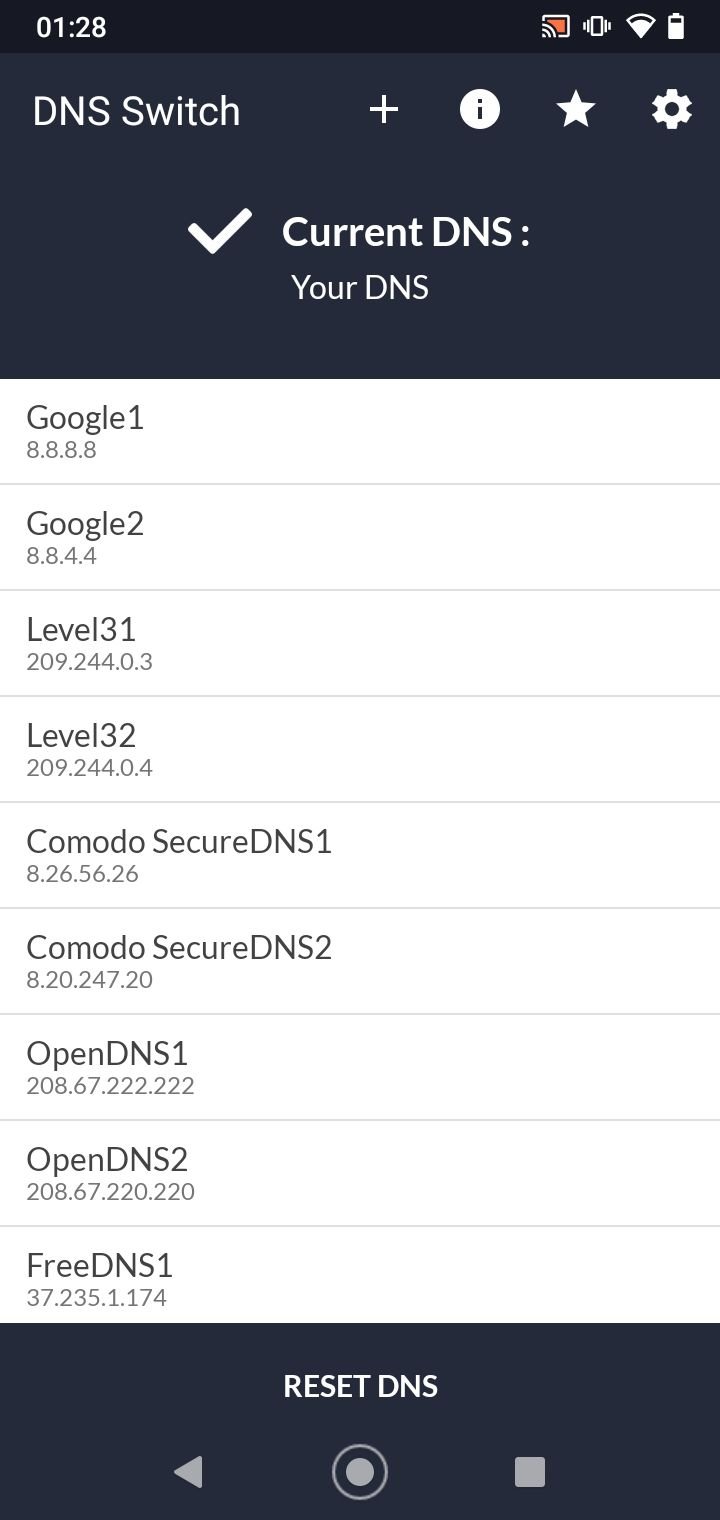This screenshot has height=1520, width=720.
Task: Tap the Android home circle button
Action: [x=360, y=1472]
